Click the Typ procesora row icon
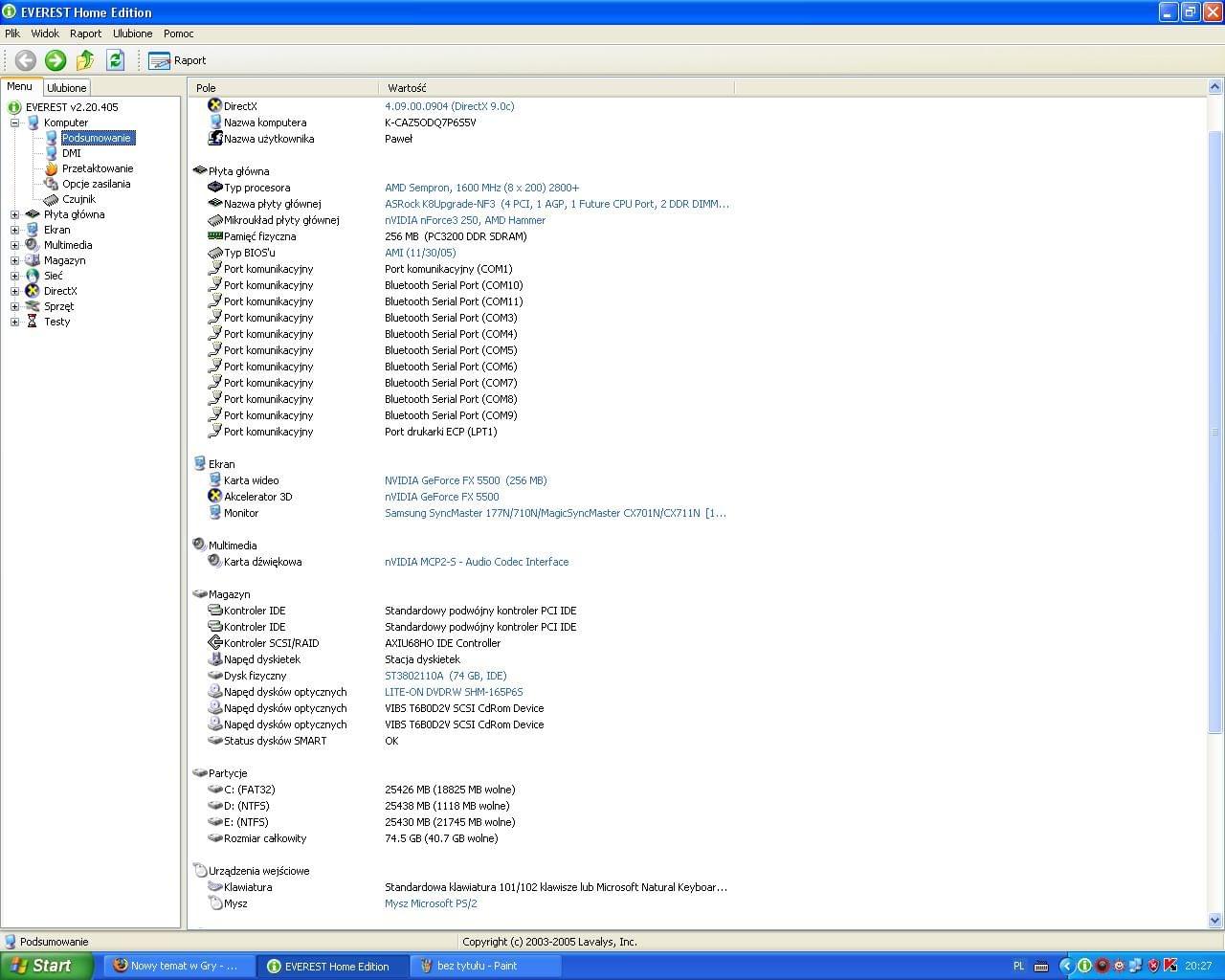Screen dimensions: 1225x980 pos(215,188)
